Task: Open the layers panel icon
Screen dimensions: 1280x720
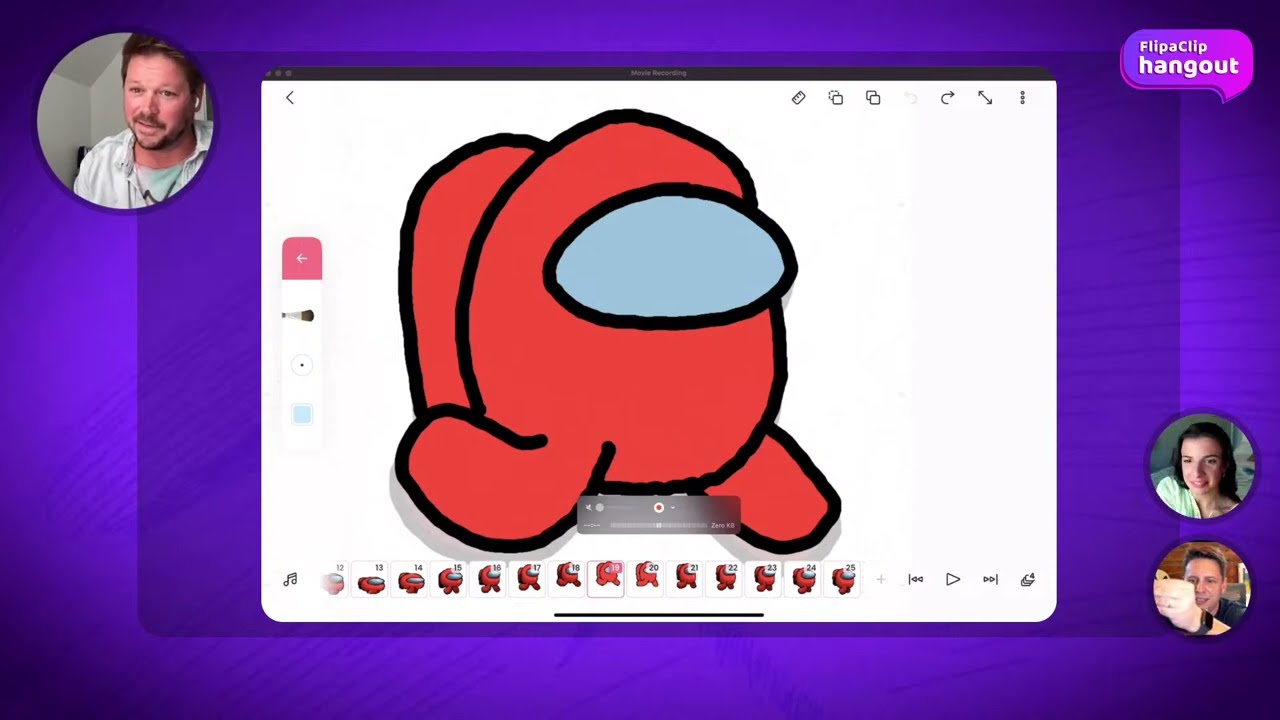Action: [1027, 579]
